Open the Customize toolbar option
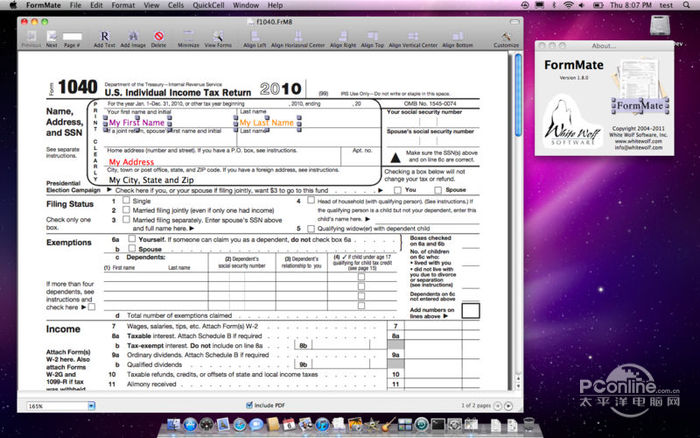Screen dimensions: 700x438 [x=506, y=39]
